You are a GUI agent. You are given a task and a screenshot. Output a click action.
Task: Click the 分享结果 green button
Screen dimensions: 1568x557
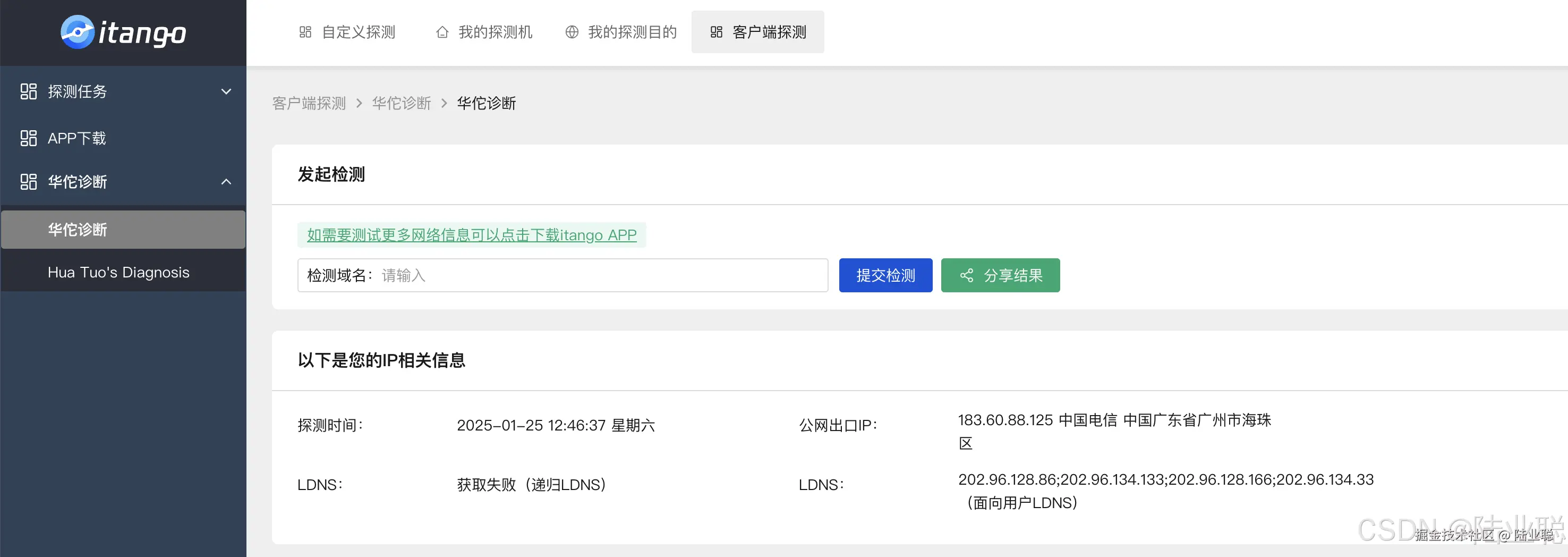[1000, 276]
